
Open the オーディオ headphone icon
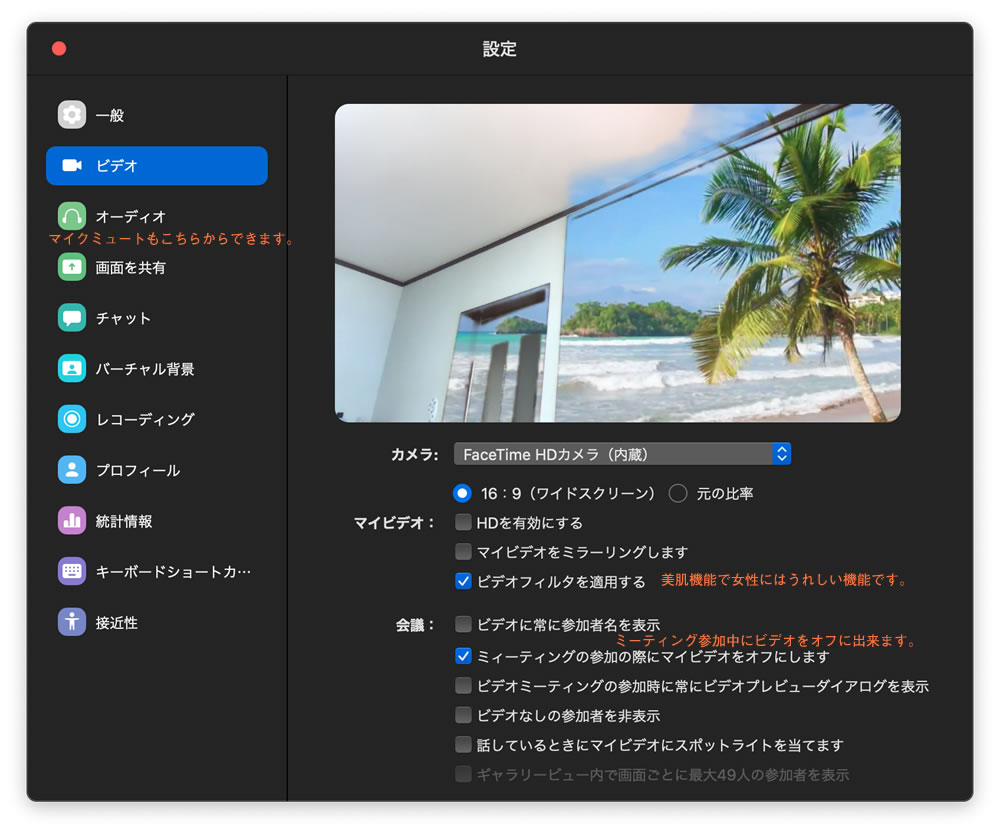(71, 216)
